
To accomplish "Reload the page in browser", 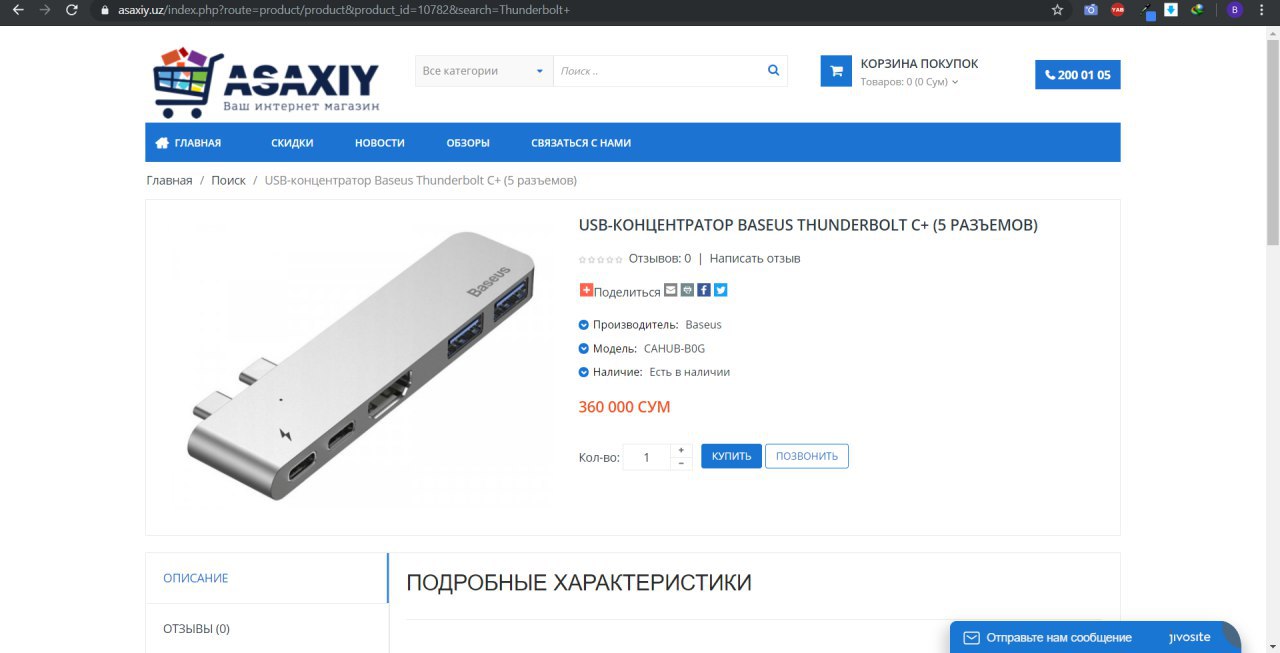I will (71, 10).
